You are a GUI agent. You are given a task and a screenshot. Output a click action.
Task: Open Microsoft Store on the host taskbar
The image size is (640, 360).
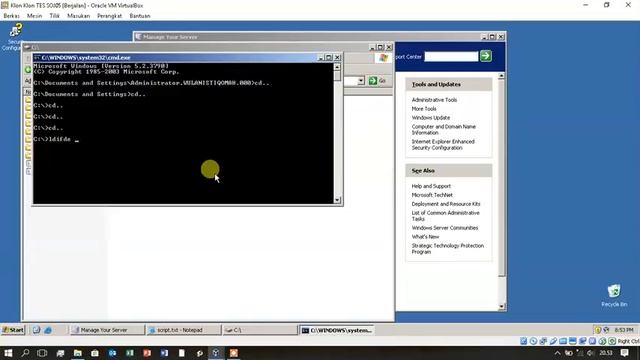pos(95,353)
